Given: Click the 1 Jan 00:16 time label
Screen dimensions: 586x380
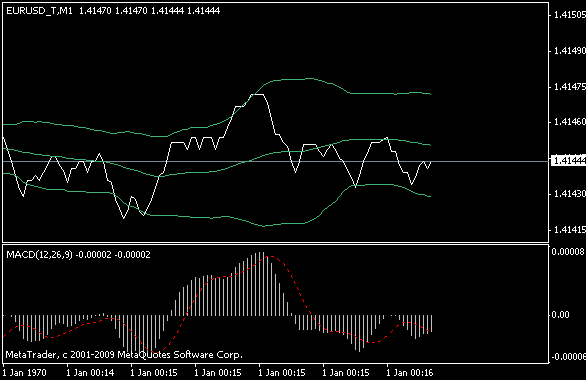Looking at the screenshot, I should click(410, 373).
